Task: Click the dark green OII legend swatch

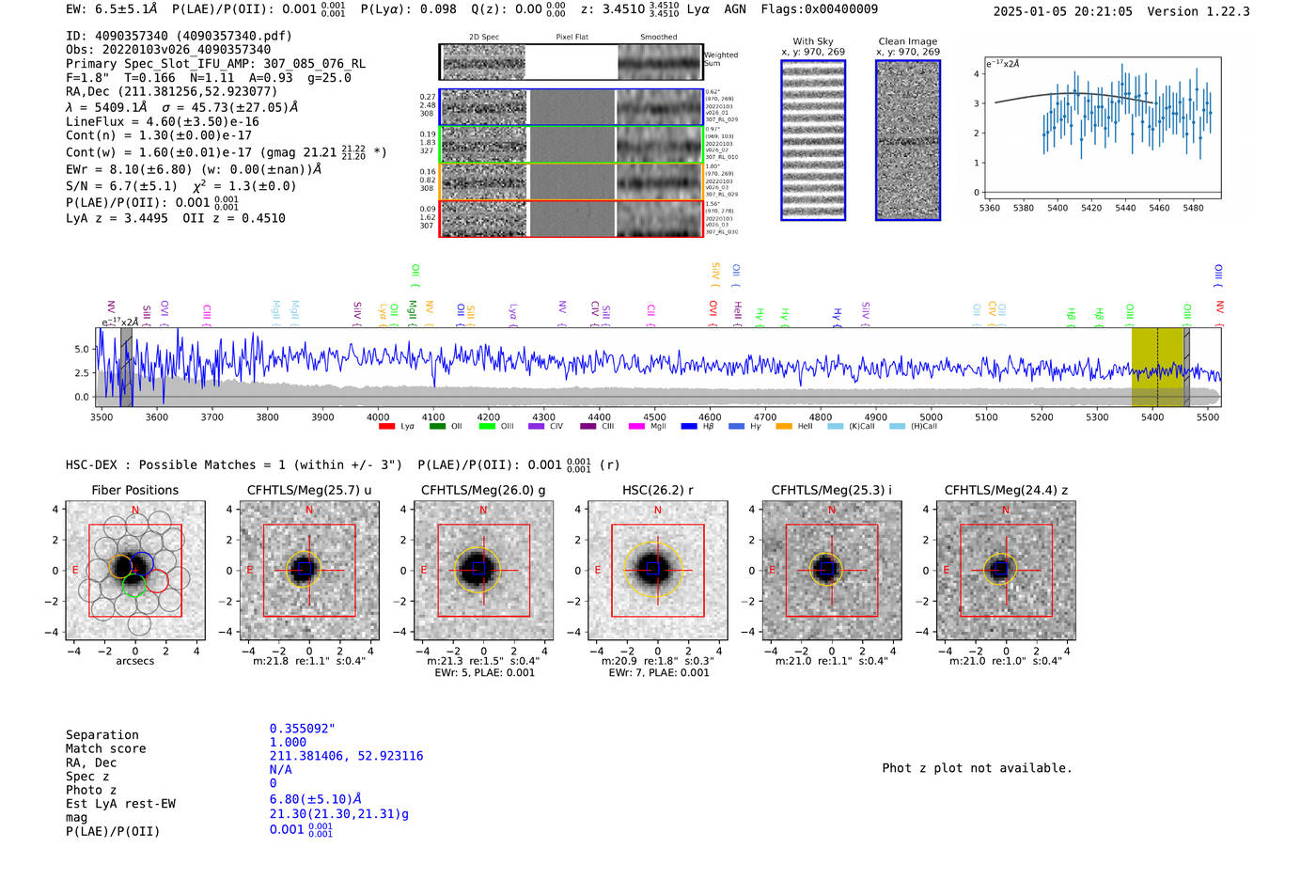Action: [x=437, y=427]
